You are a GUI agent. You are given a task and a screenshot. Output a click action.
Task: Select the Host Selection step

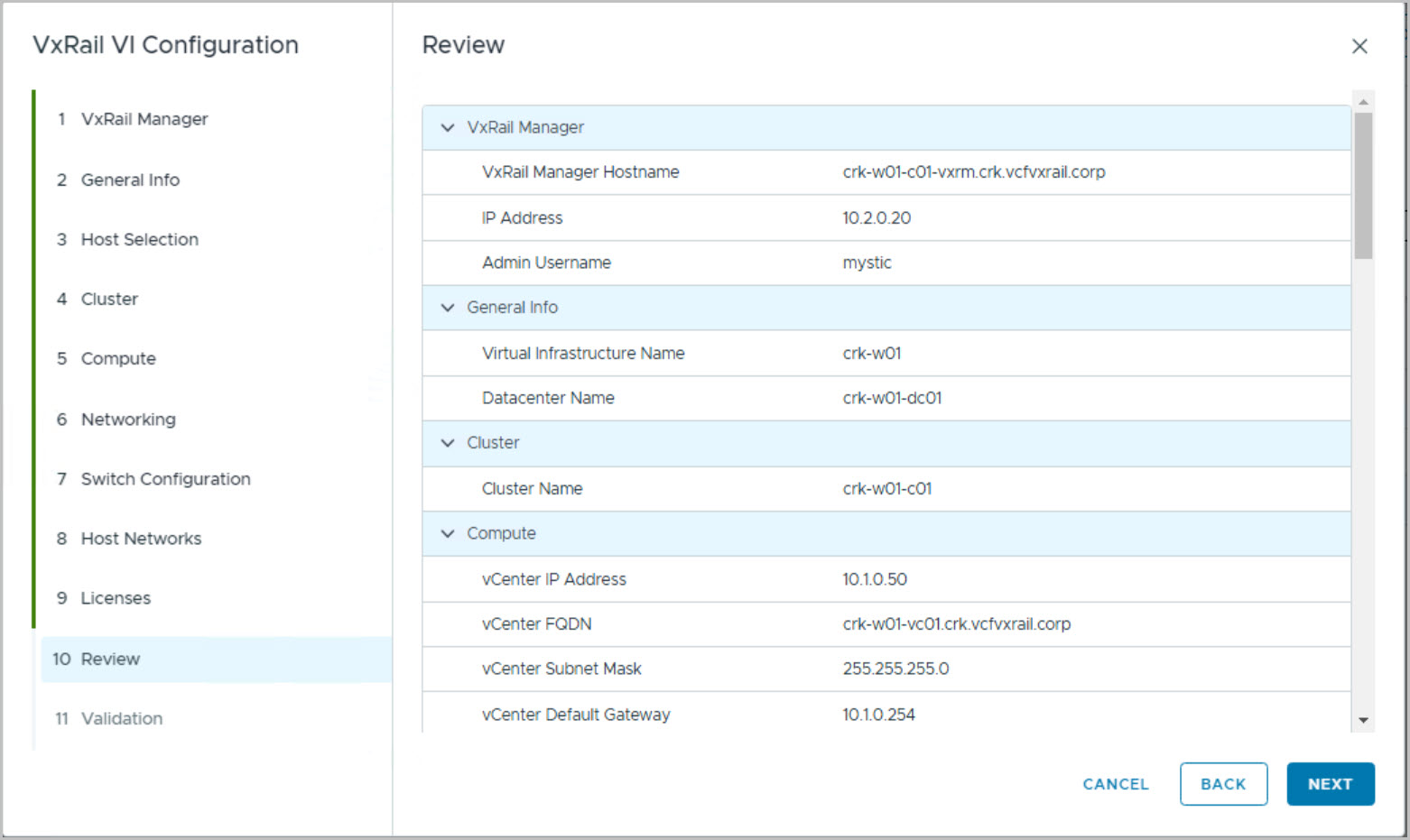[139, 239]
